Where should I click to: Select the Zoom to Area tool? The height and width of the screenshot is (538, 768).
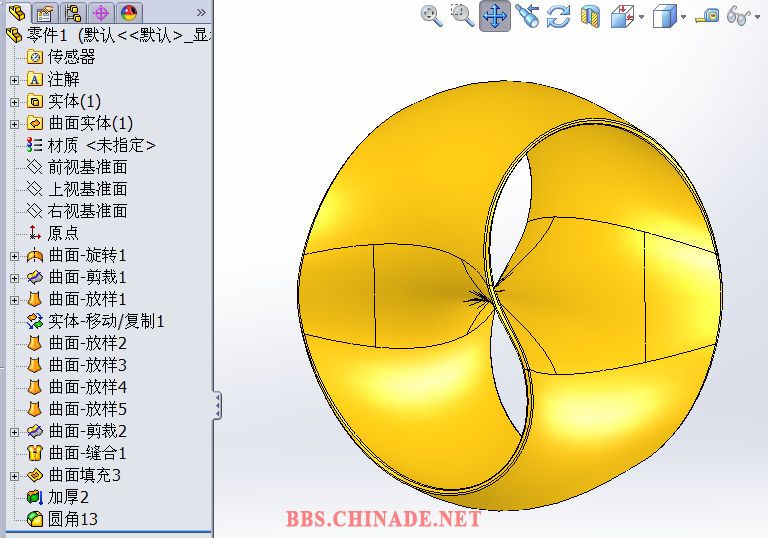coord(462,15)
